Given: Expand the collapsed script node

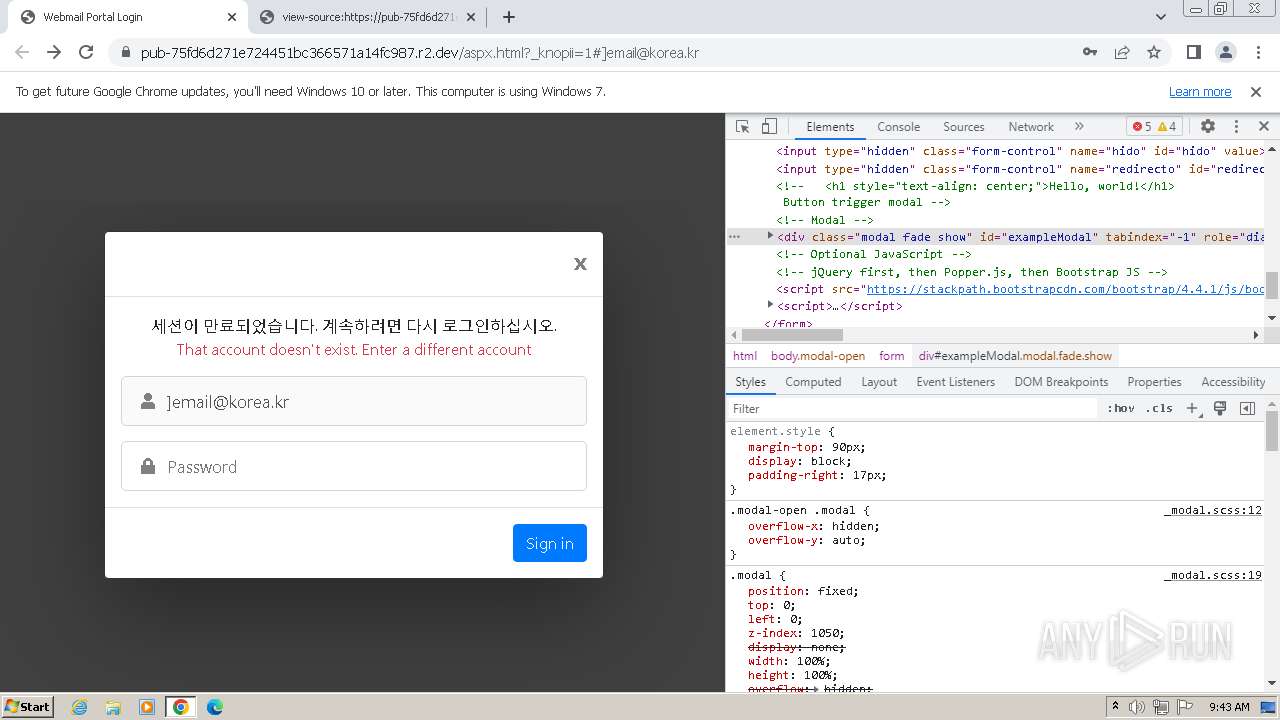Looking at the screenshot, I should (x=770, y=304).
